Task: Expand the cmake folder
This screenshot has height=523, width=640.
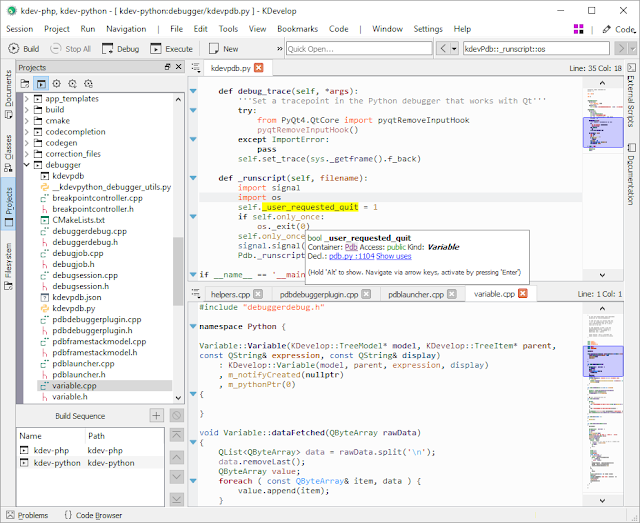Action: click(x=27, y=121)
